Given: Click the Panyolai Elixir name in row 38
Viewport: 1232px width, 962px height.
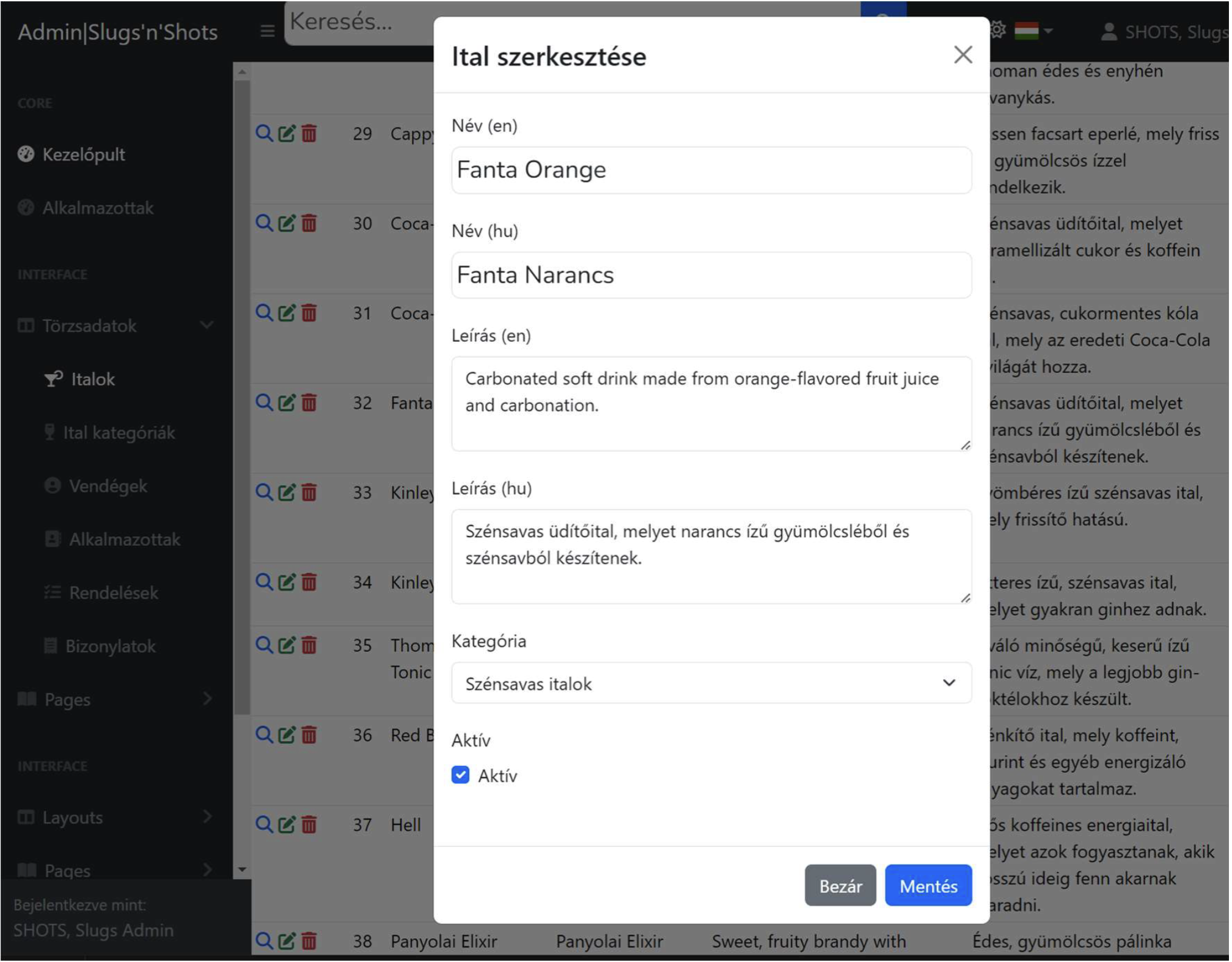Looking at the screenshot, I should click(445, 942).
